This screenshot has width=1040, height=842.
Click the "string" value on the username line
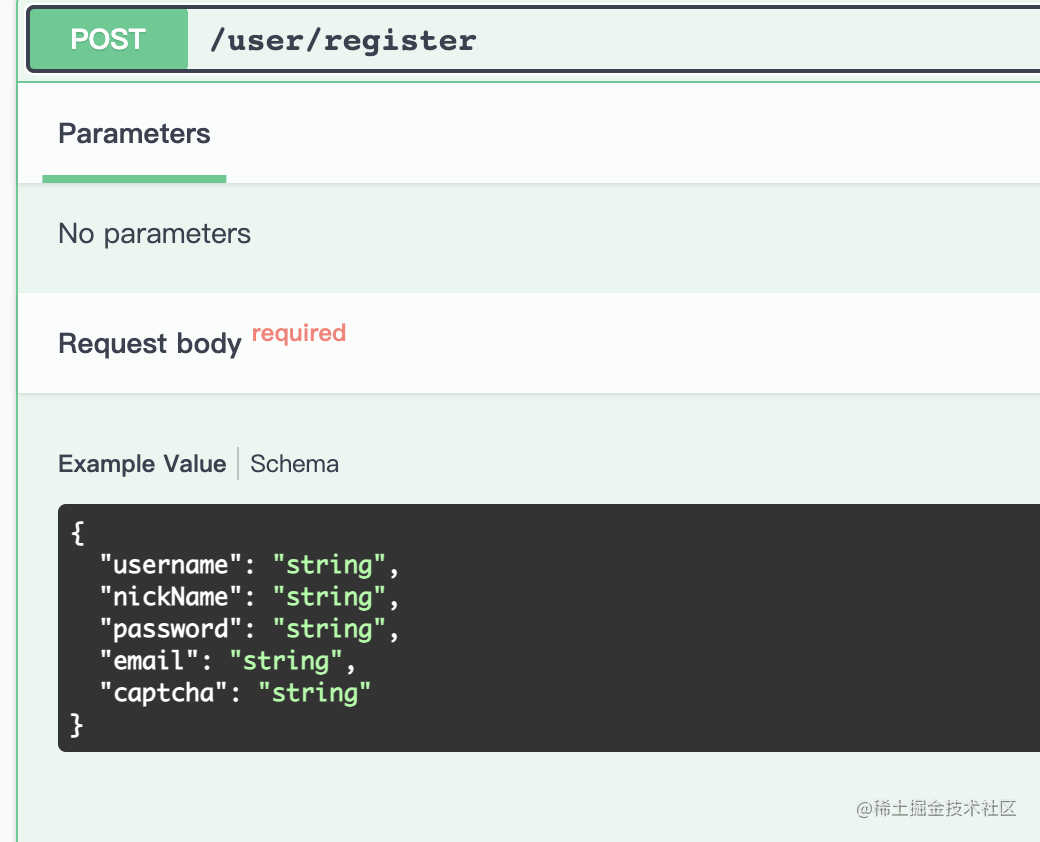coord(329,565)
